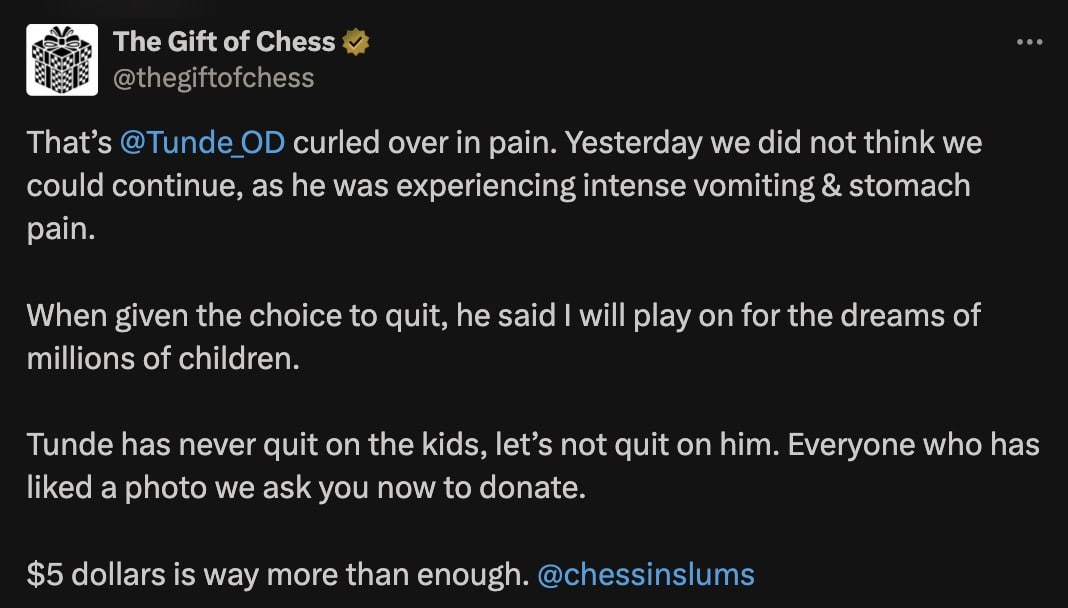Viewport: 1068px width, 608px height.
Task: Open the @Tunde_OD mention
Action: 202,143
